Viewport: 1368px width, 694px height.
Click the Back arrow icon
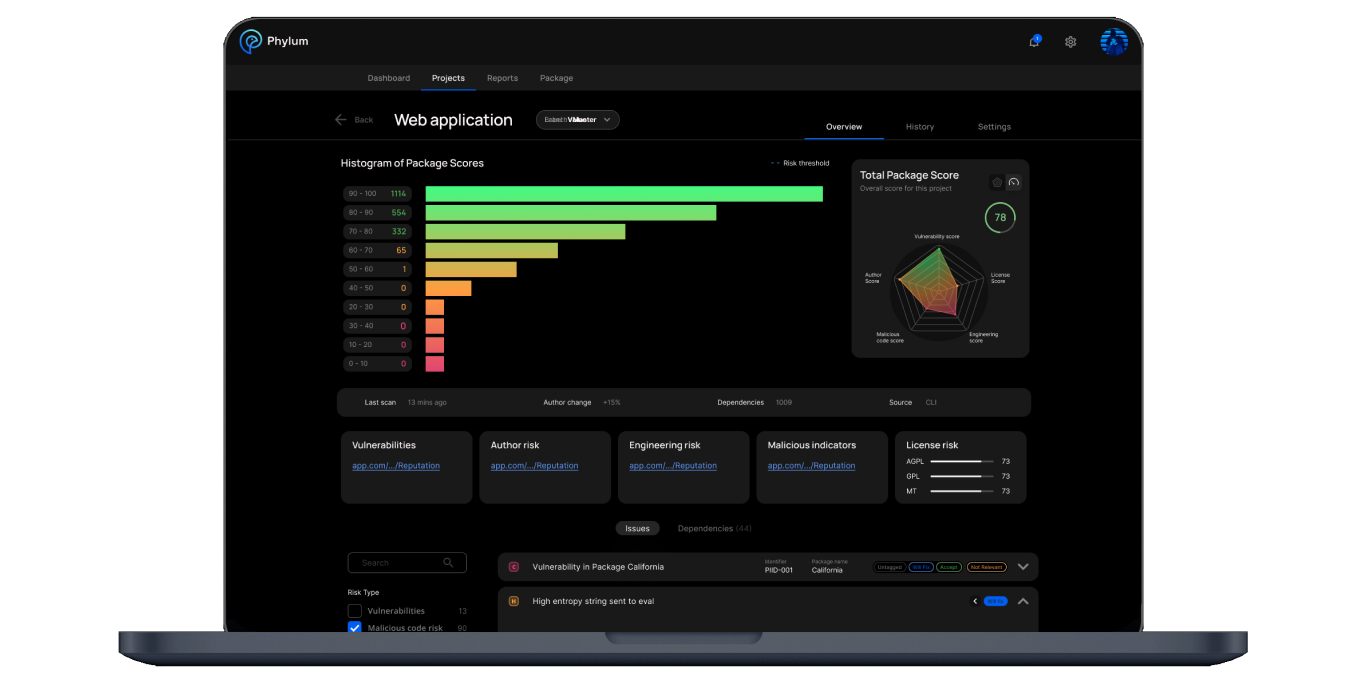pyautogui.click(x=340, y=119)
